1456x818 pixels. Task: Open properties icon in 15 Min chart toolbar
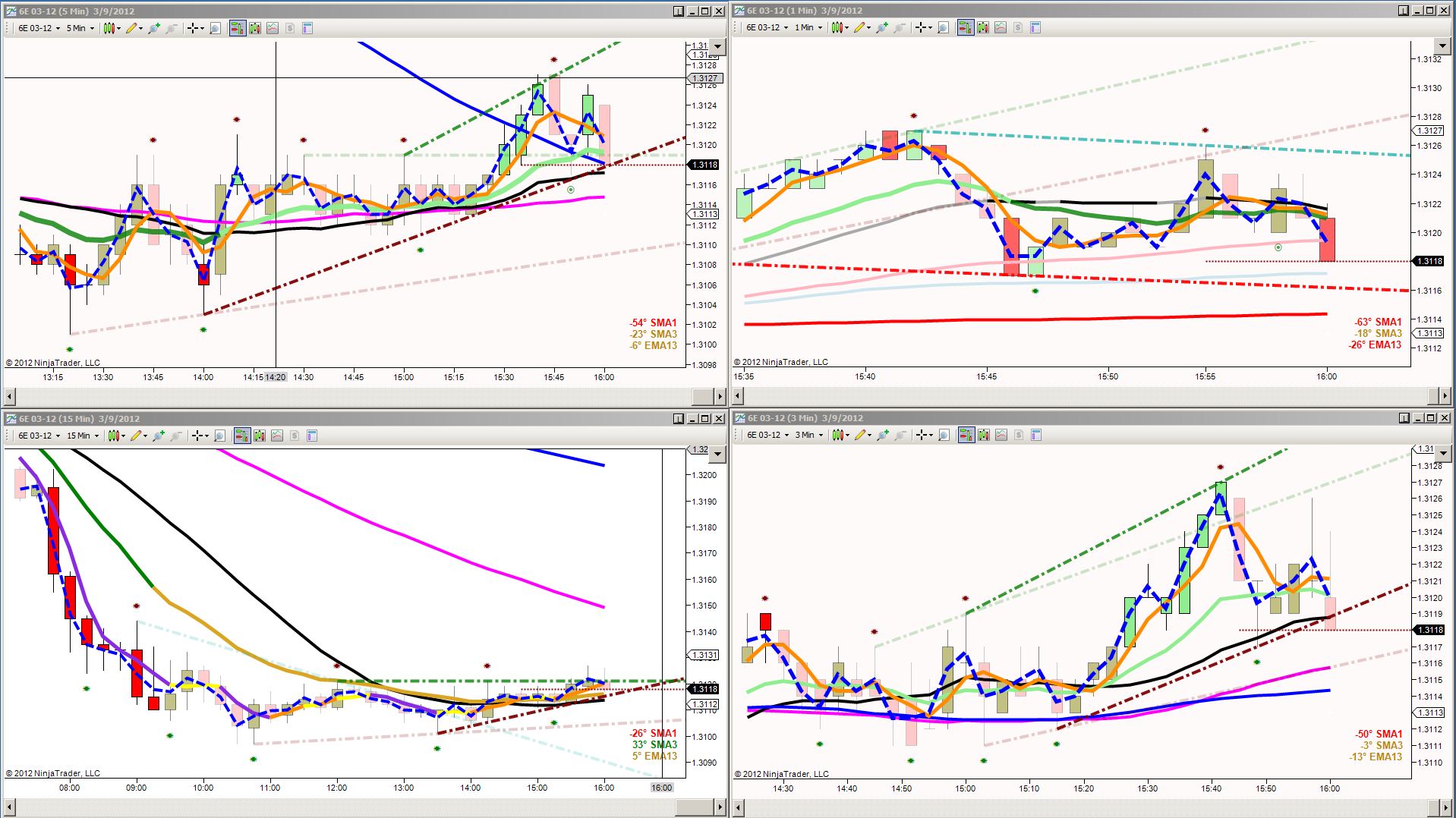pos(312,436)
